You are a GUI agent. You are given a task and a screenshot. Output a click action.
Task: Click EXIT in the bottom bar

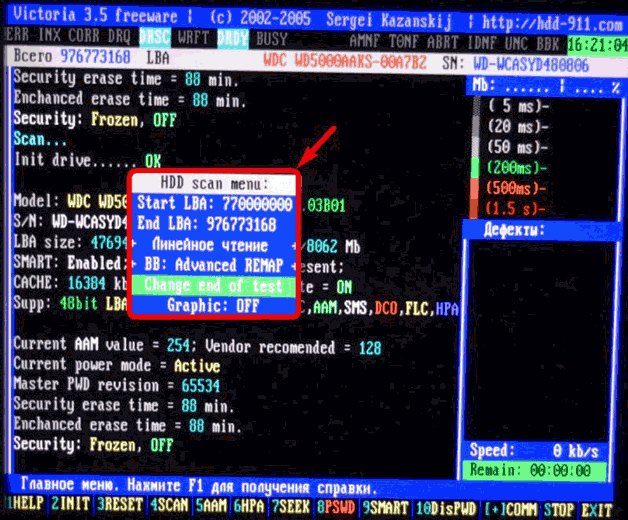597,510
